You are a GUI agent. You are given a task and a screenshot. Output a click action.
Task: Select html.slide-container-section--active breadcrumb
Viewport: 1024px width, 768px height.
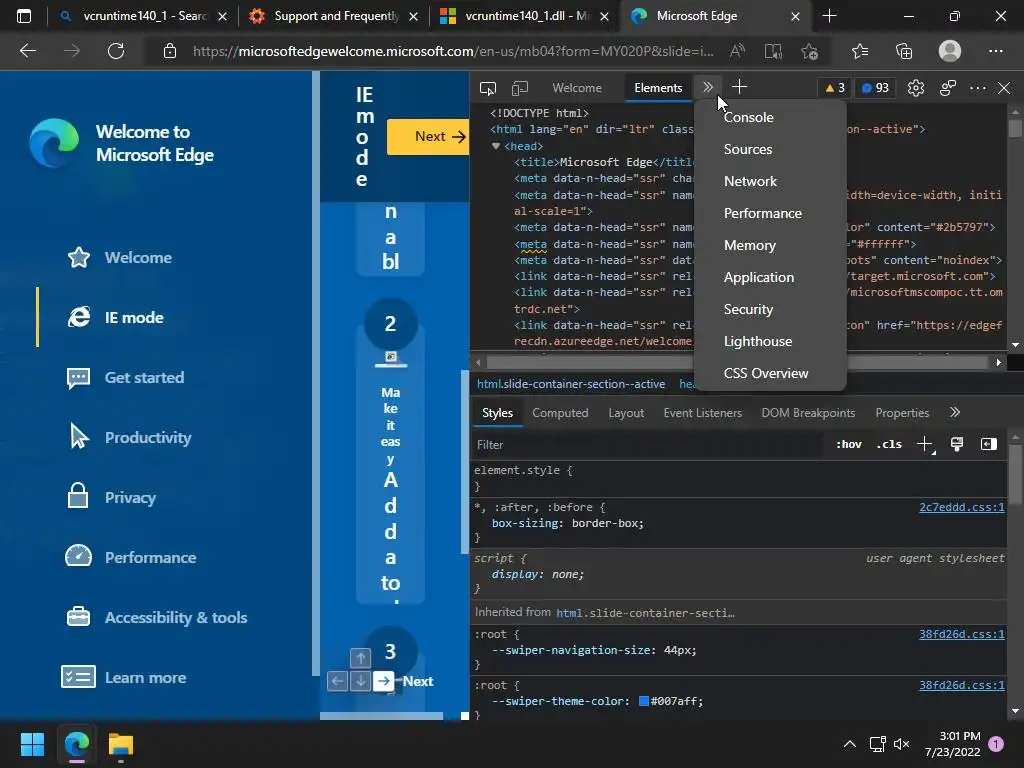[571, 384]
